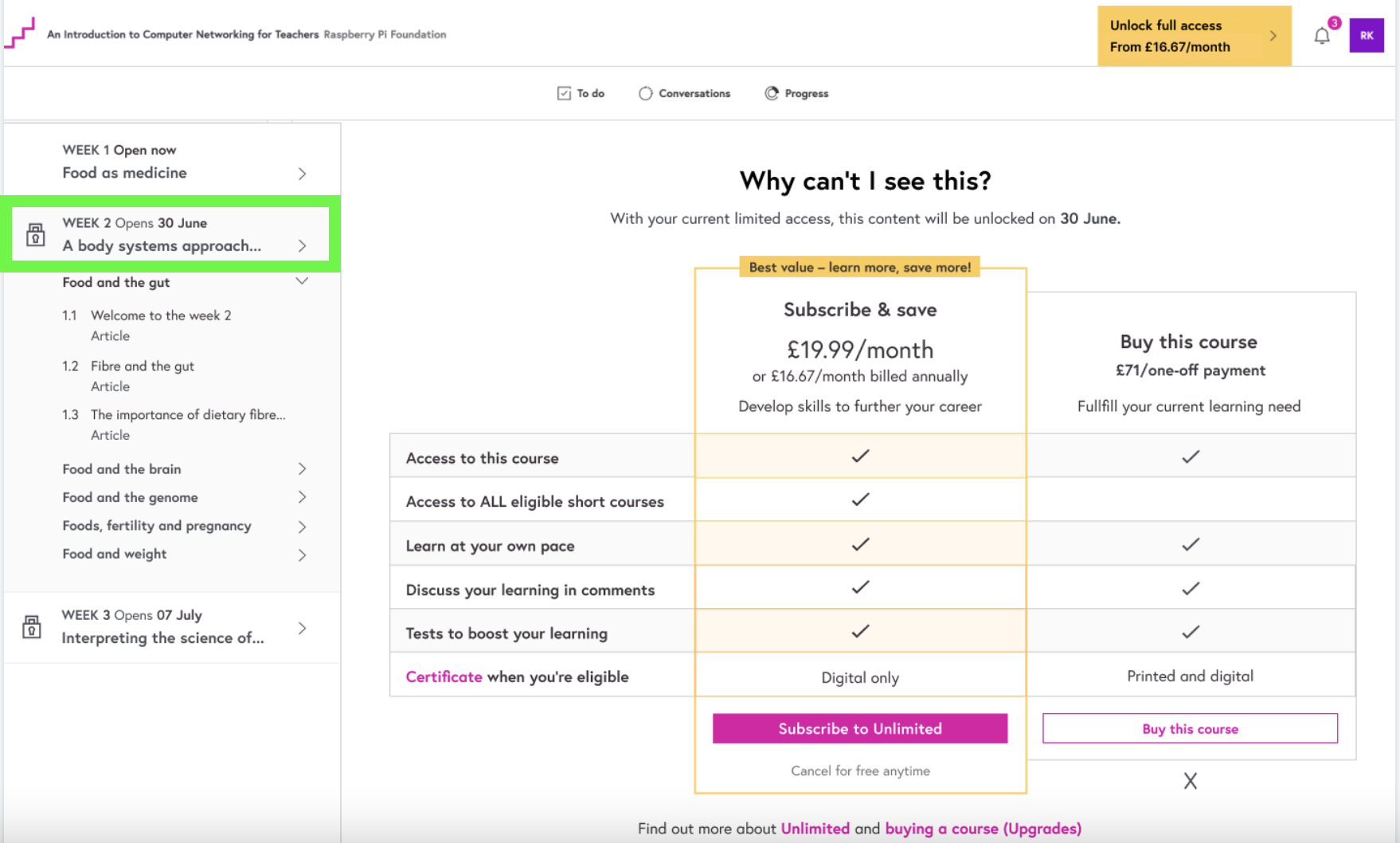Image resolution: width=1400 pixels, height=843 pixels.
Task: Click the Subscribe to Unlimited button
Action: point(859,728)
